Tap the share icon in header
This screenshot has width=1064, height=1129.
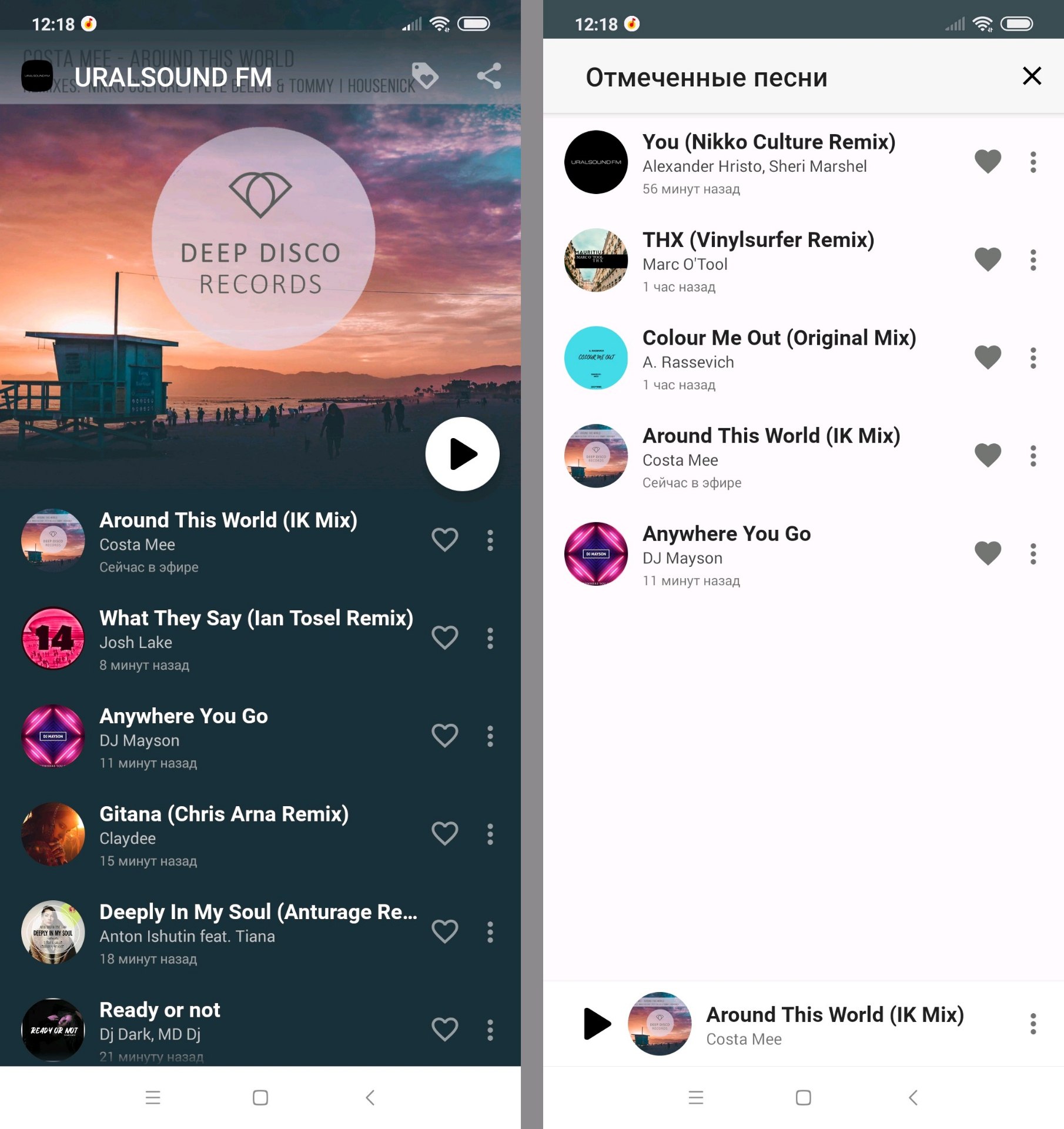point(489,76)
